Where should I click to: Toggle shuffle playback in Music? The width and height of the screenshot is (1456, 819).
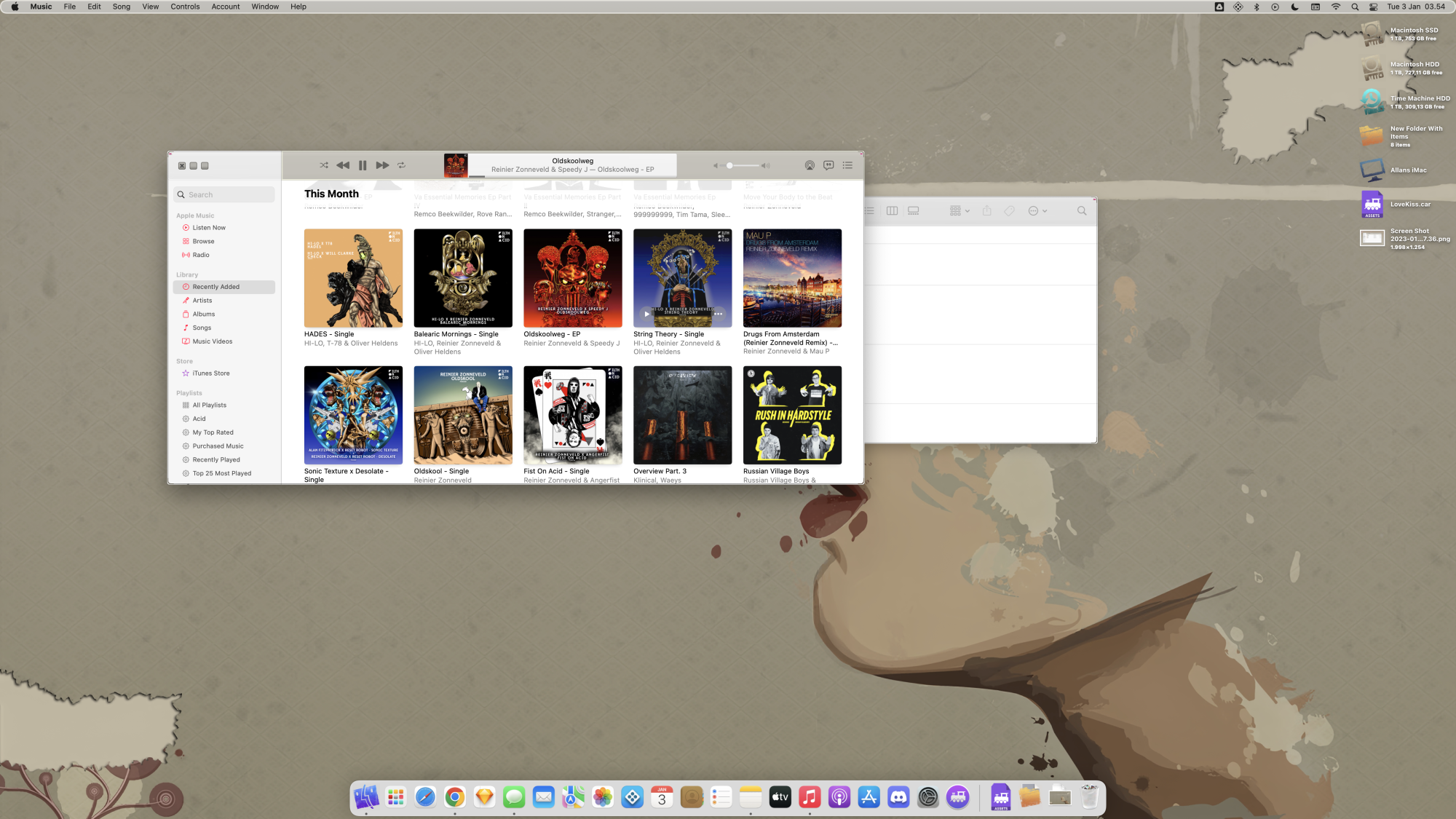(323, 165)
